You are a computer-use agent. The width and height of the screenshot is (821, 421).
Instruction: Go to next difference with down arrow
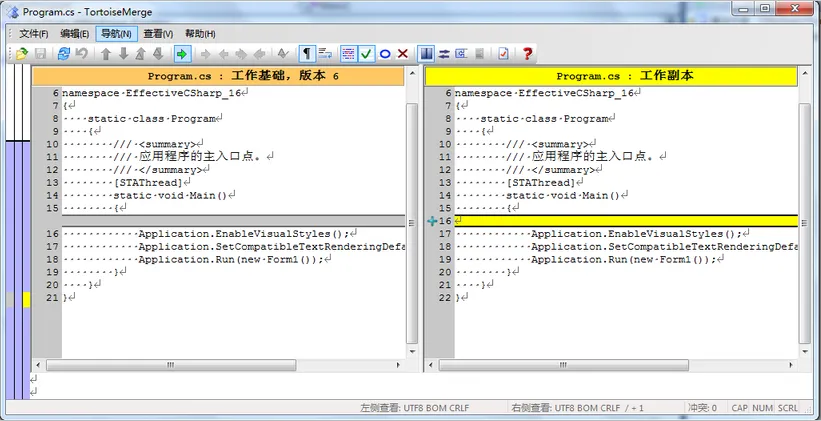[124, 53]
